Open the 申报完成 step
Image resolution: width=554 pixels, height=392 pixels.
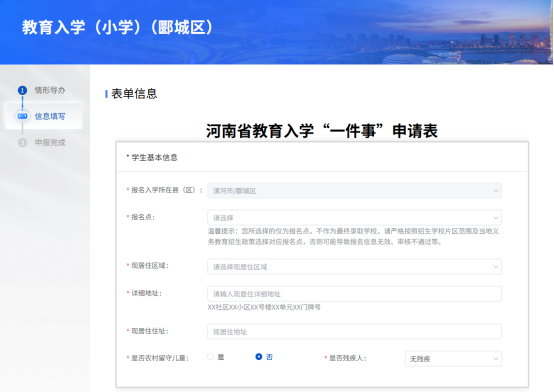[50, 142]
